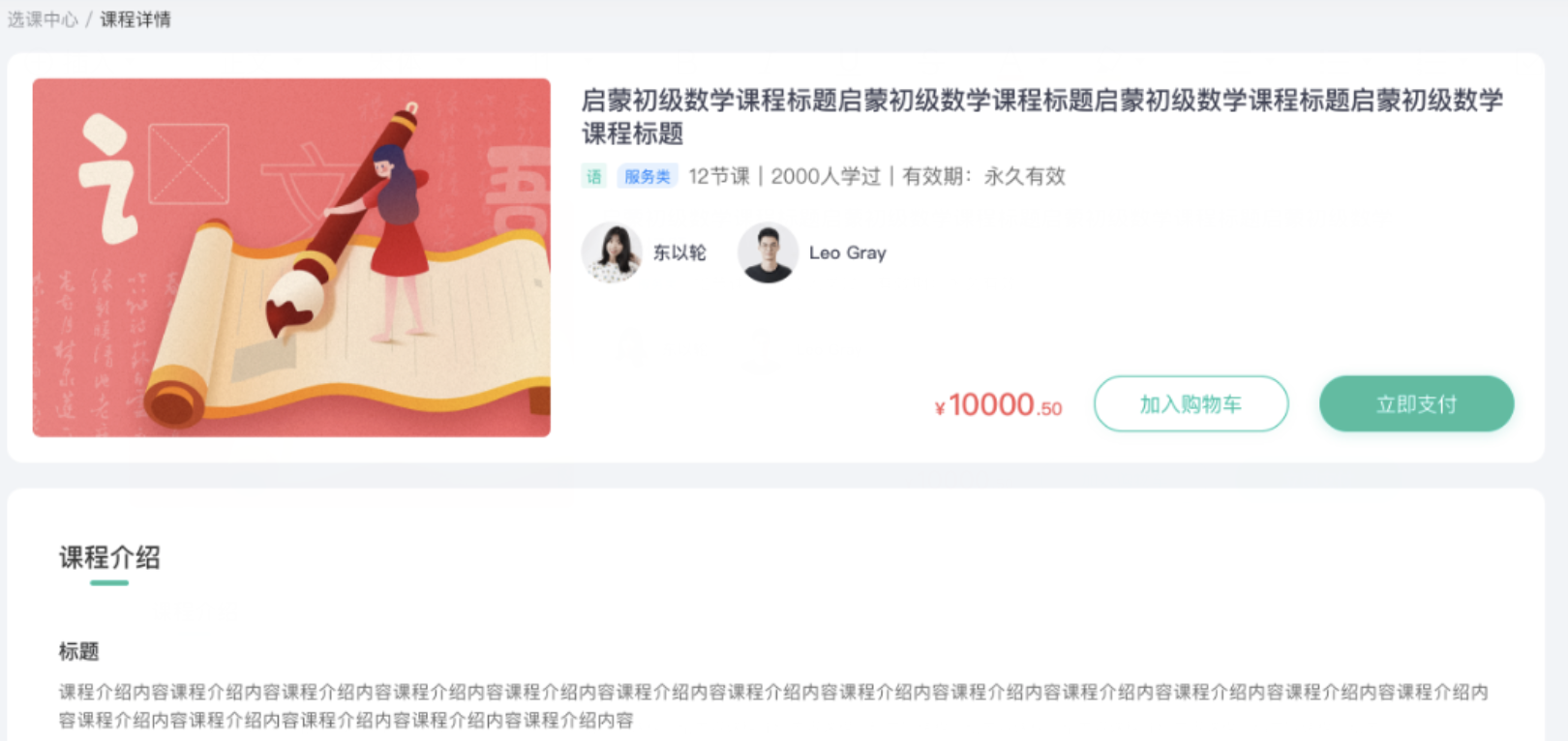
Task: Click the 课程详情 breadcrumb item
Action: (x=136, y=19)
